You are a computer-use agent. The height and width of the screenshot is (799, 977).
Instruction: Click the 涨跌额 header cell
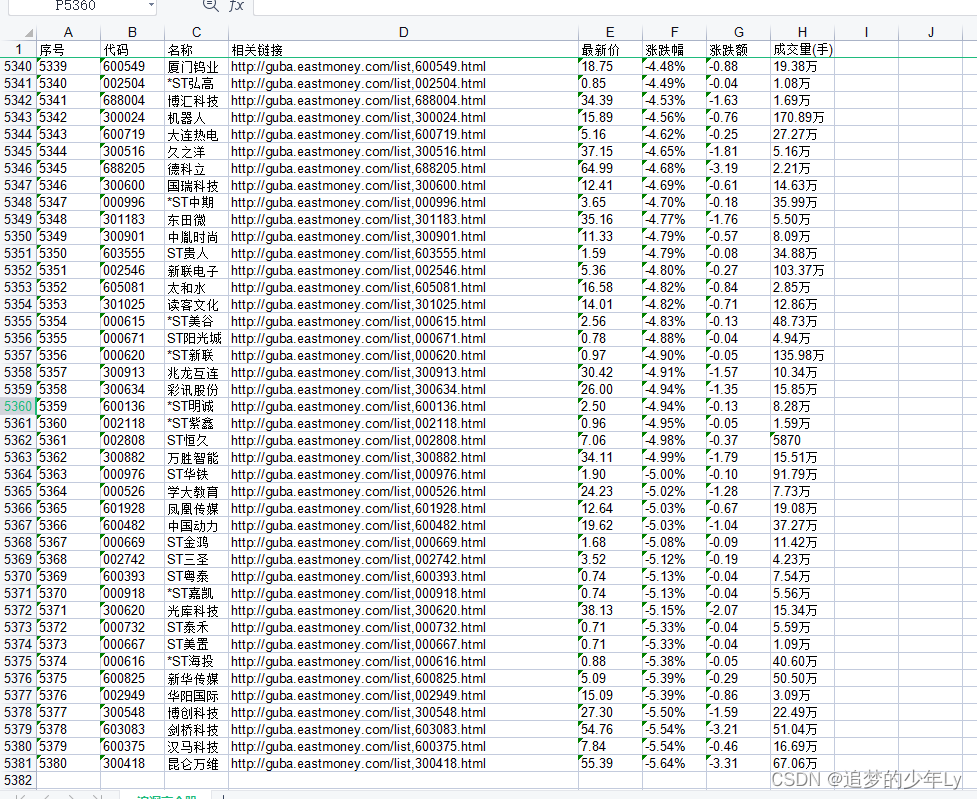tap(738, 49)
